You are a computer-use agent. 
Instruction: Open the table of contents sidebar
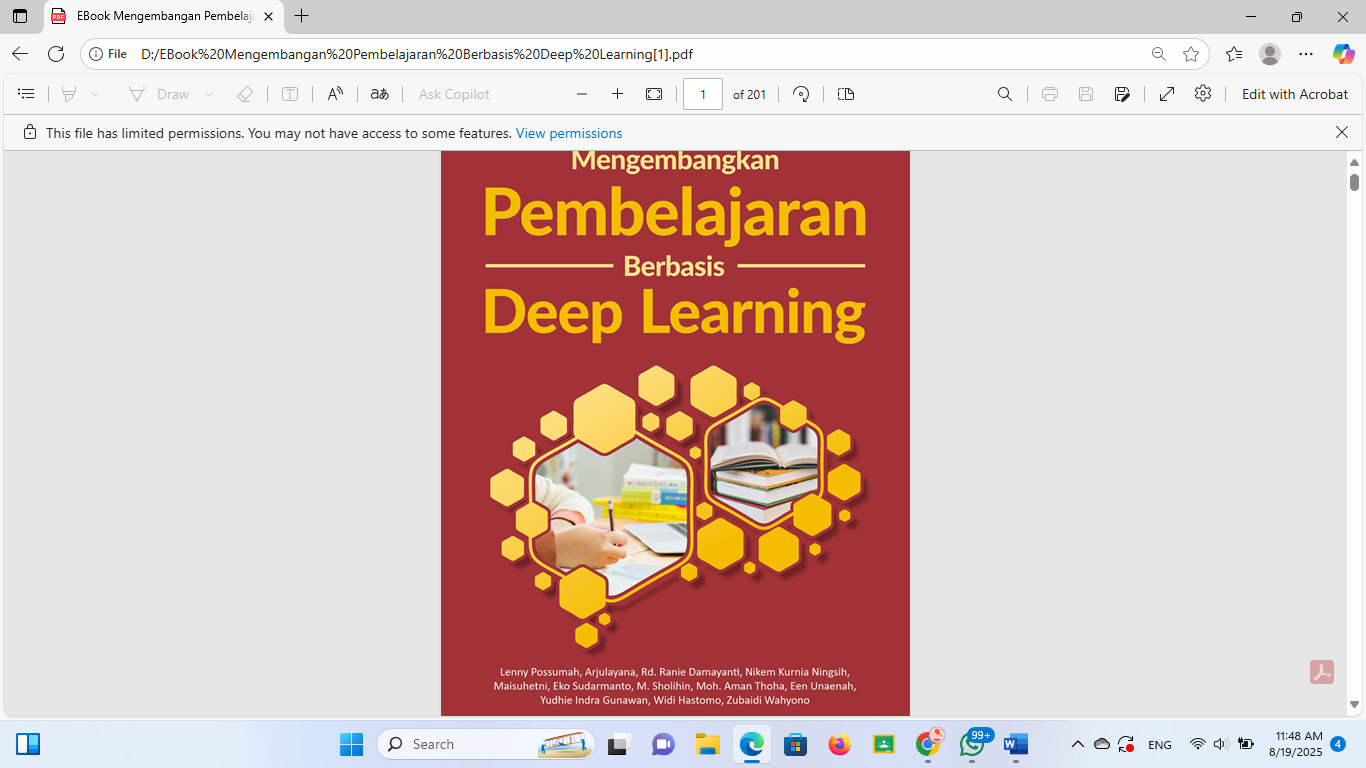[27, 94]
